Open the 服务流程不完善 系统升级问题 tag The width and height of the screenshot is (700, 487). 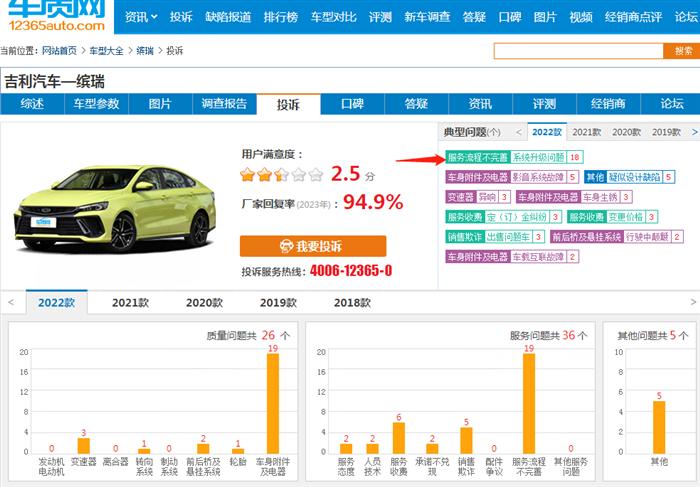514,157
